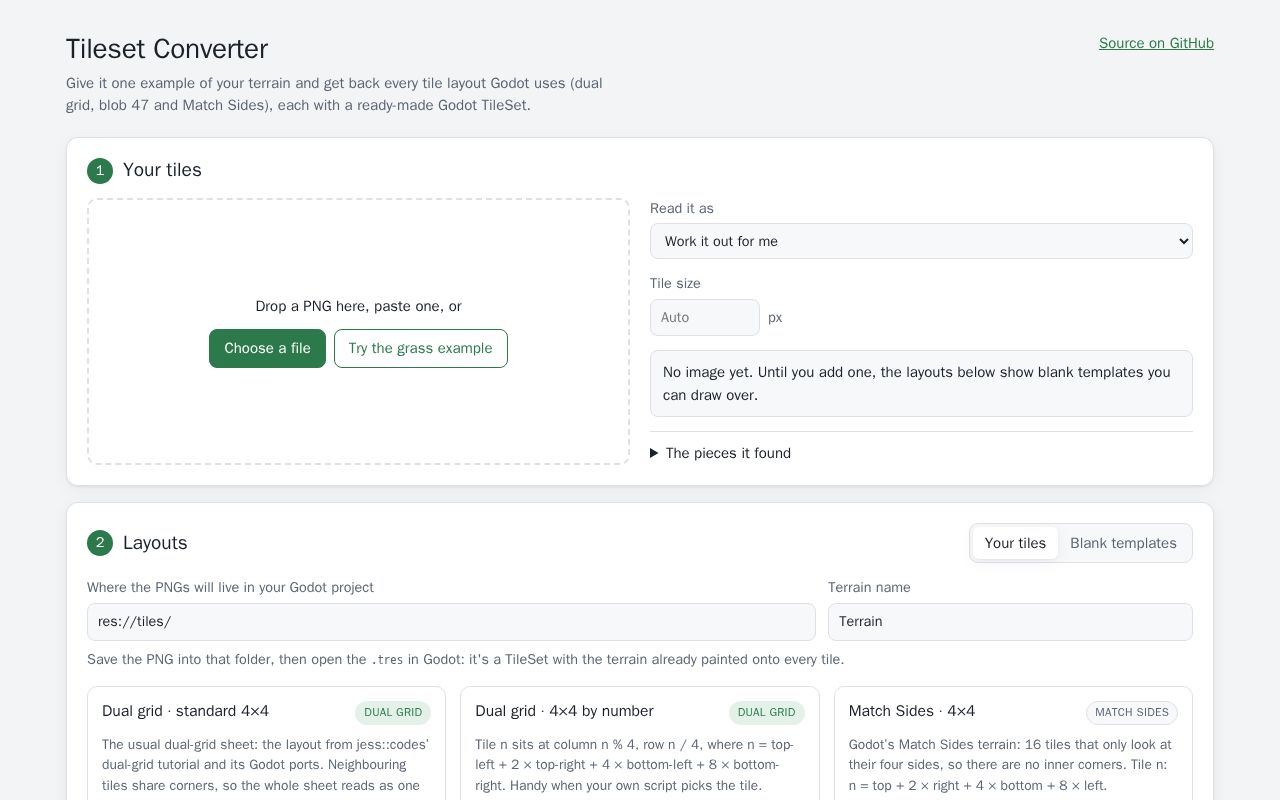The width and height of the screenshot is (1280, 800).
Task: Open the Source on GitHub link
Action: (1156, 43)
